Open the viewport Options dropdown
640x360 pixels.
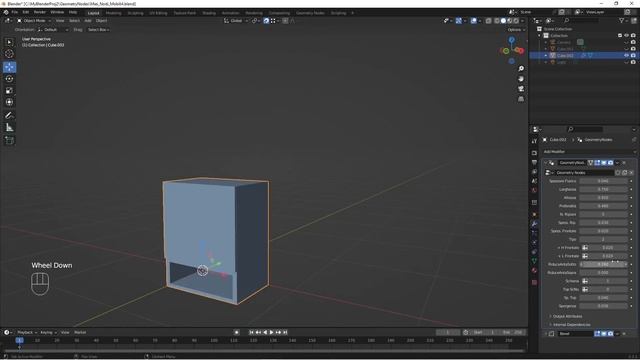(x=516, y=30)
